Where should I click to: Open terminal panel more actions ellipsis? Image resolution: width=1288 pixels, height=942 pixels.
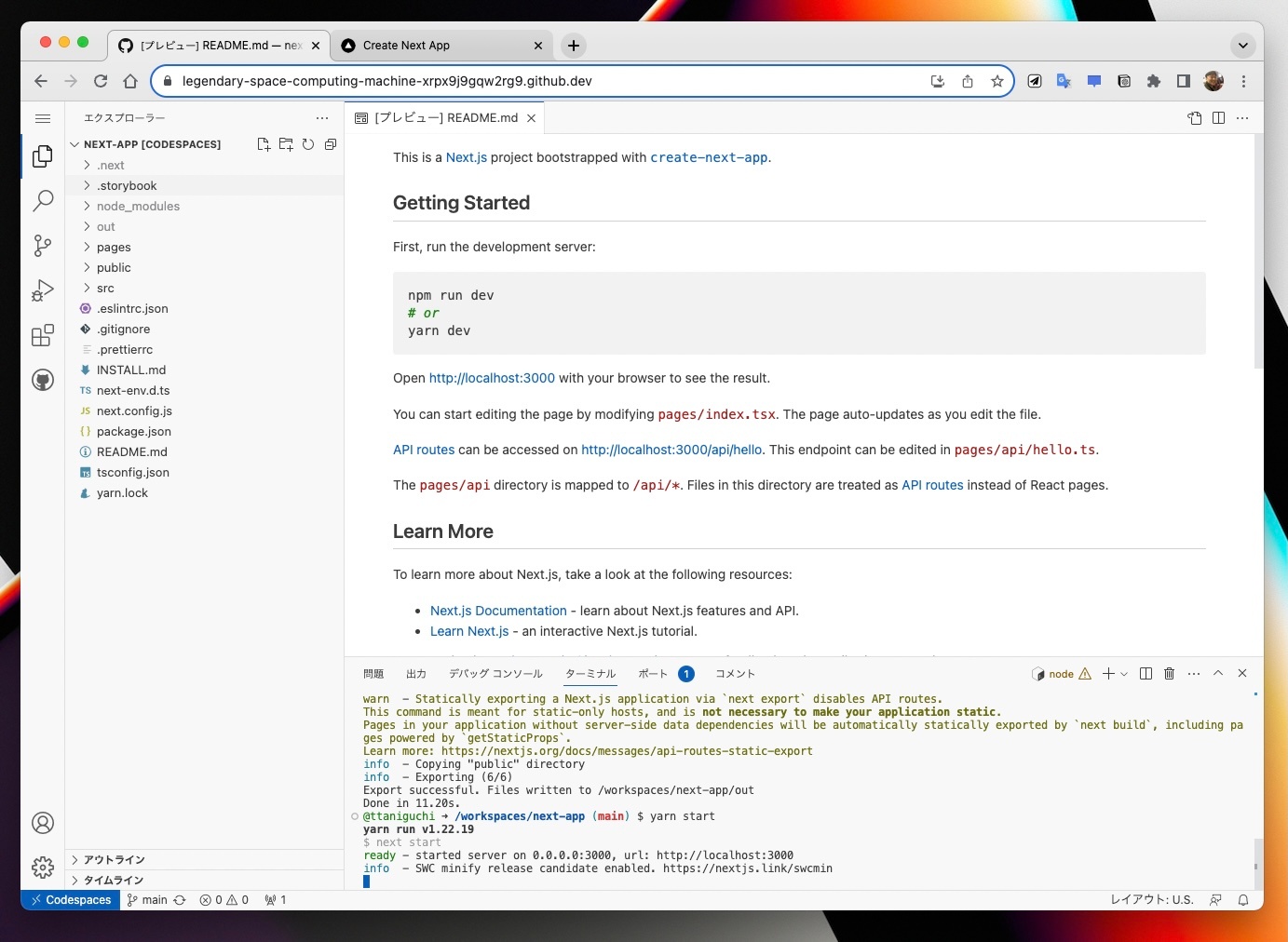[x=1194, y=674]
